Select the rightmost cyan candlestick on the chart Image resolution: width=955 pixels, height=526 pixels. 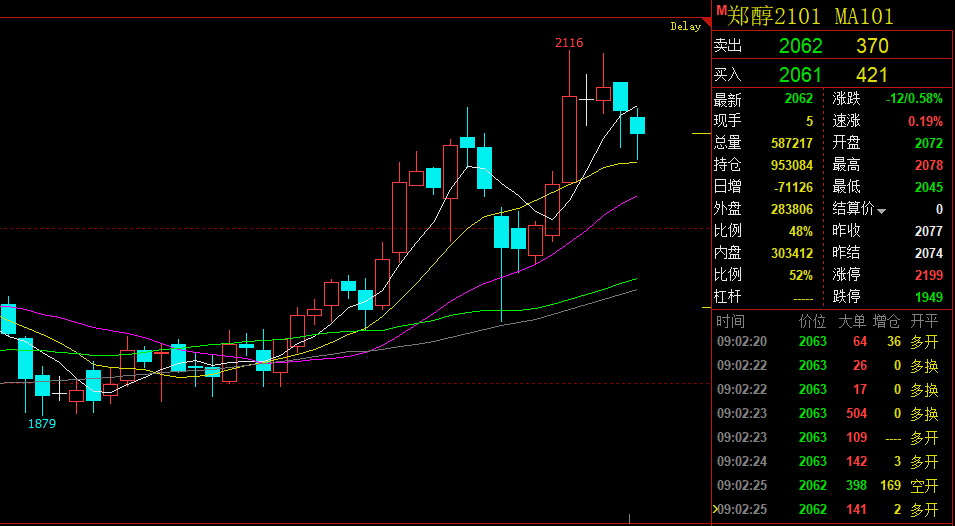click(x=637, y=134)
